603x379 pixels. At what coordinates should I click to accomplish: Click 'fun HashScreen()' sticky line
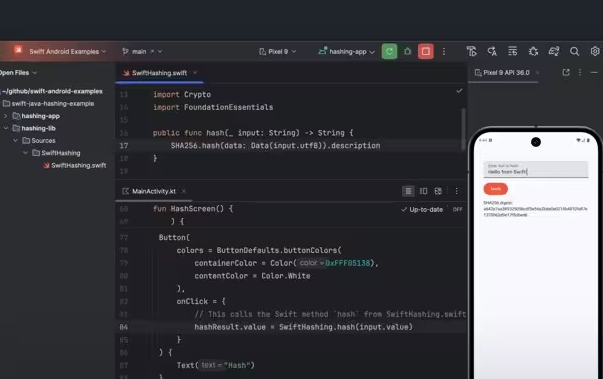pyautogui.click(x=193, y=208)
